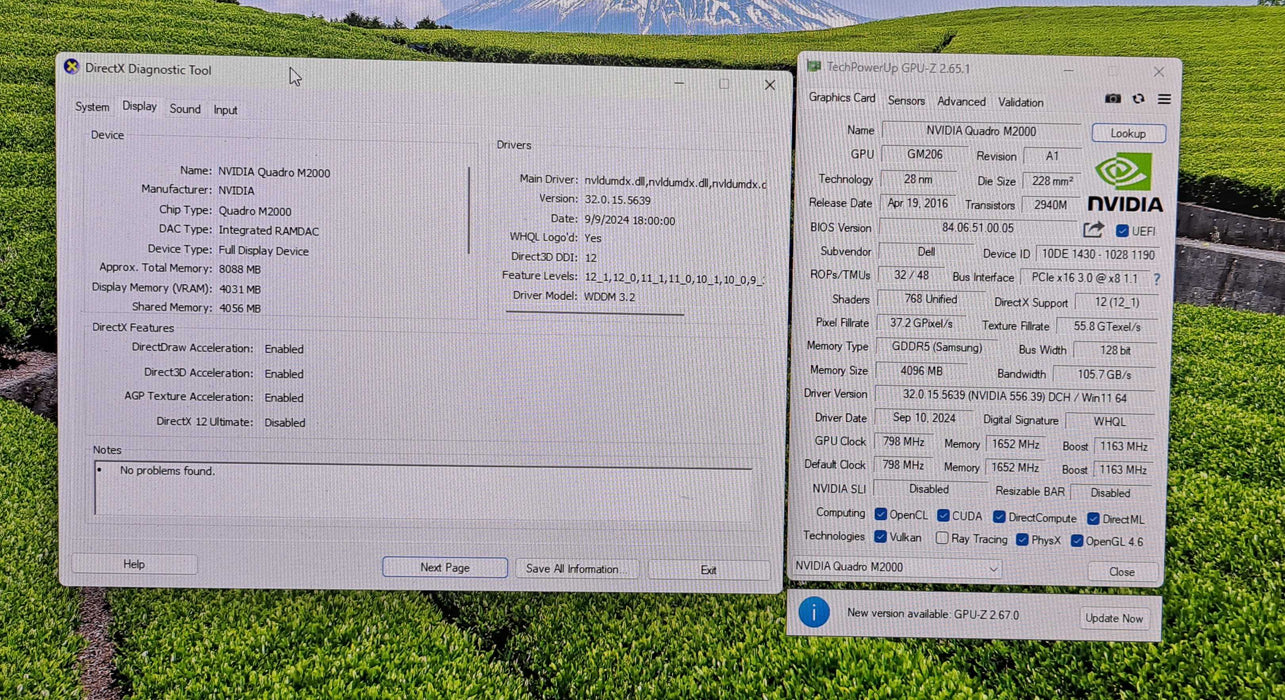The height and width of the screenshot is (700, 1285).
Task: Toggle the DirectCompute checkbox
Action: 999,517
